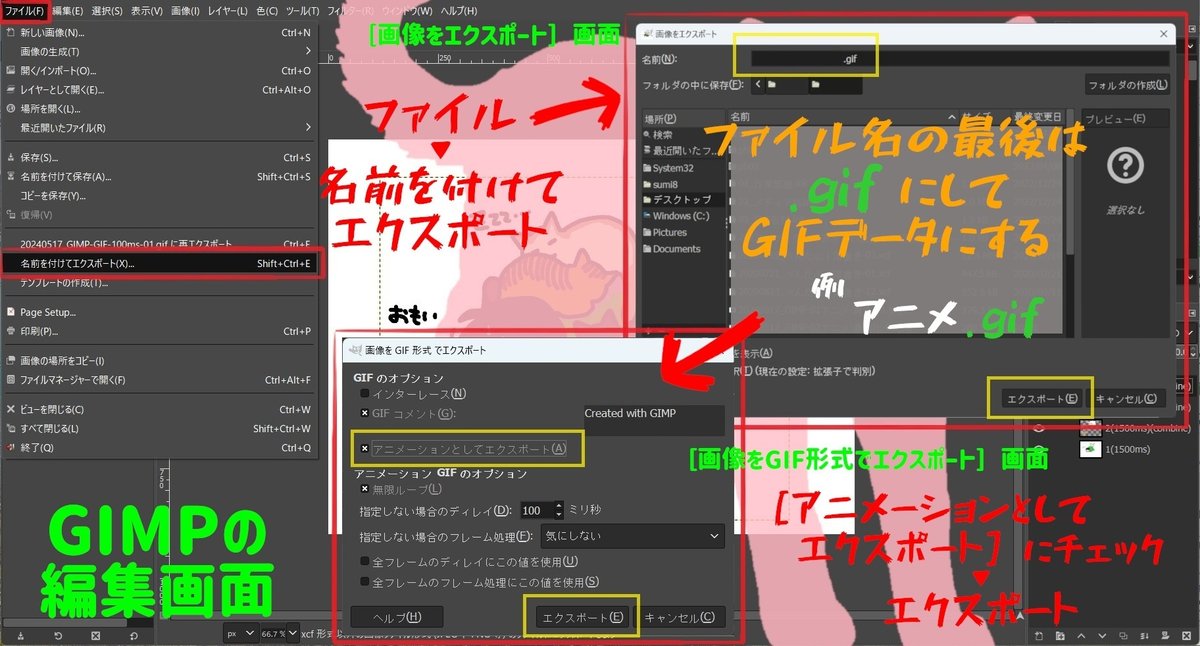Click the printer icon beside 印刷(P)
This screenshot has height=646, width=1200.
point(10,331)
